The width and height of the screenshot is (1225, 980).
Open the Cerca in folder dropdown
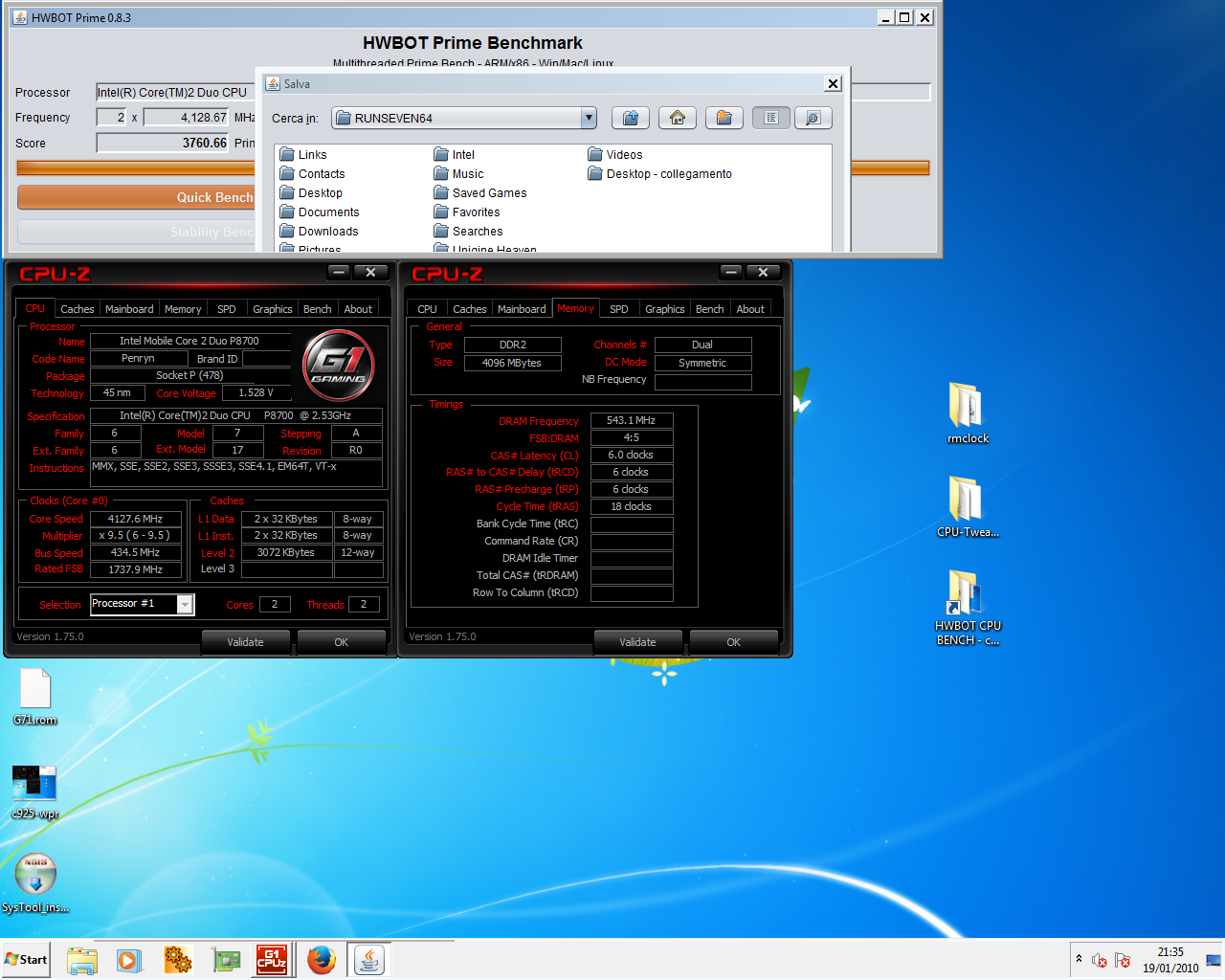(589, 118)
